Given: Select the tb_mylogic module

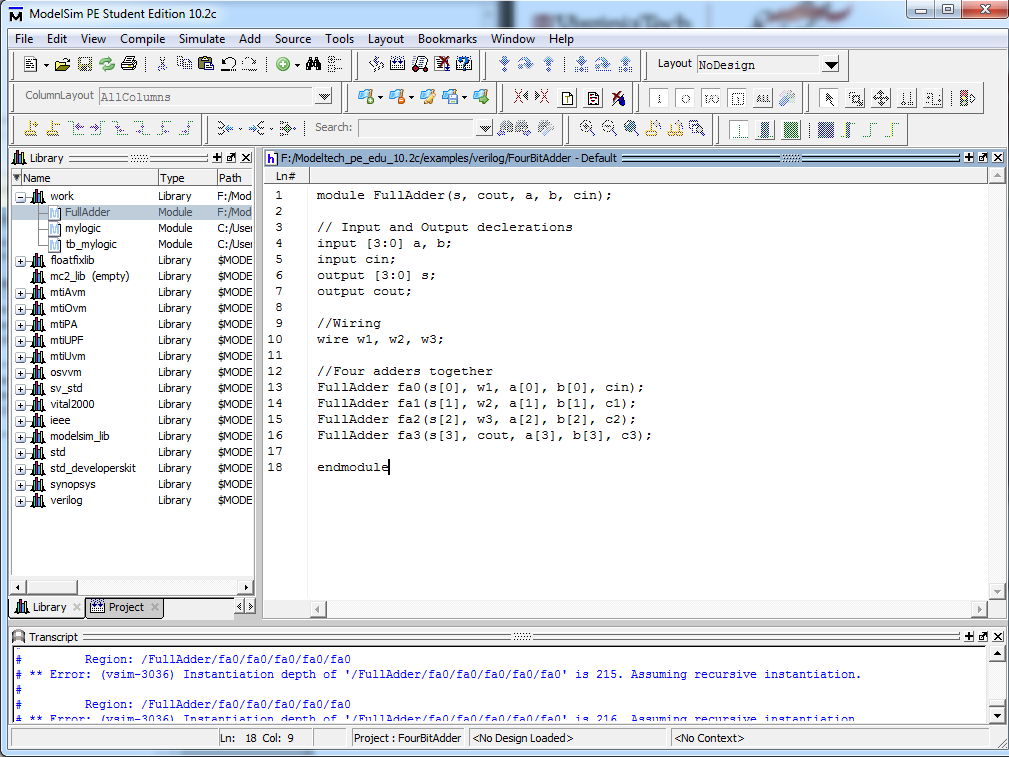Looking at the screenshot, I should point(90,244).
